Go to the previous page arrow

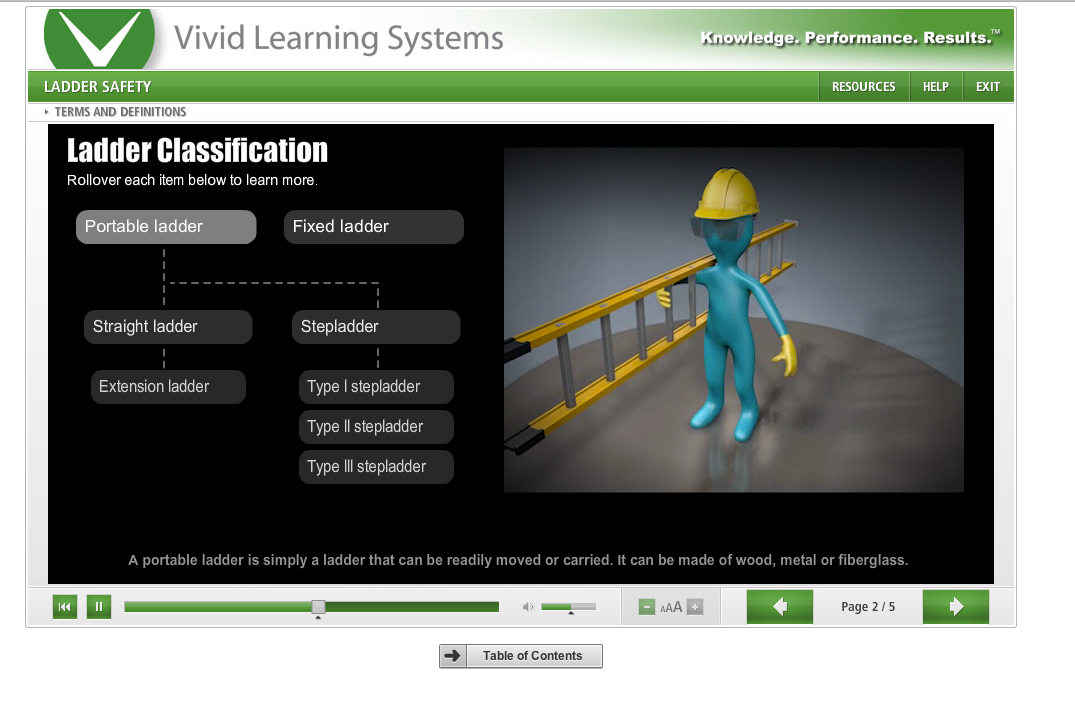pyautogui.click(x=780, y=607)
